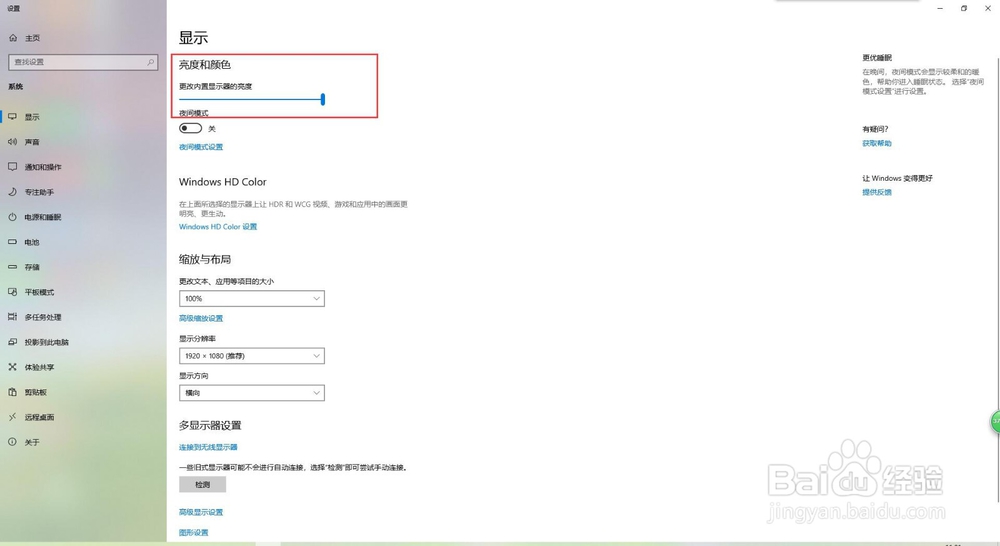Click the 更优睡眠 heading

click(x=877, y=57)
